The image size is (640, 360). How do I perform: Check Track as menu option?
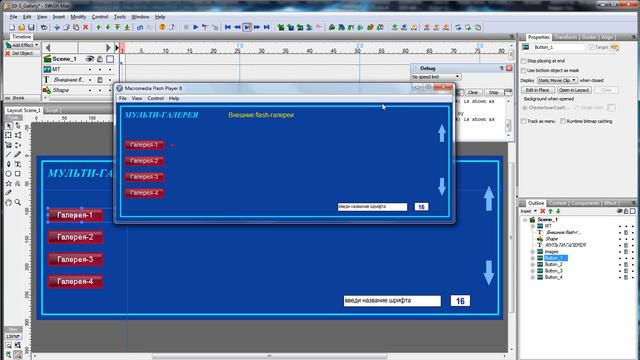coord(524,121)
